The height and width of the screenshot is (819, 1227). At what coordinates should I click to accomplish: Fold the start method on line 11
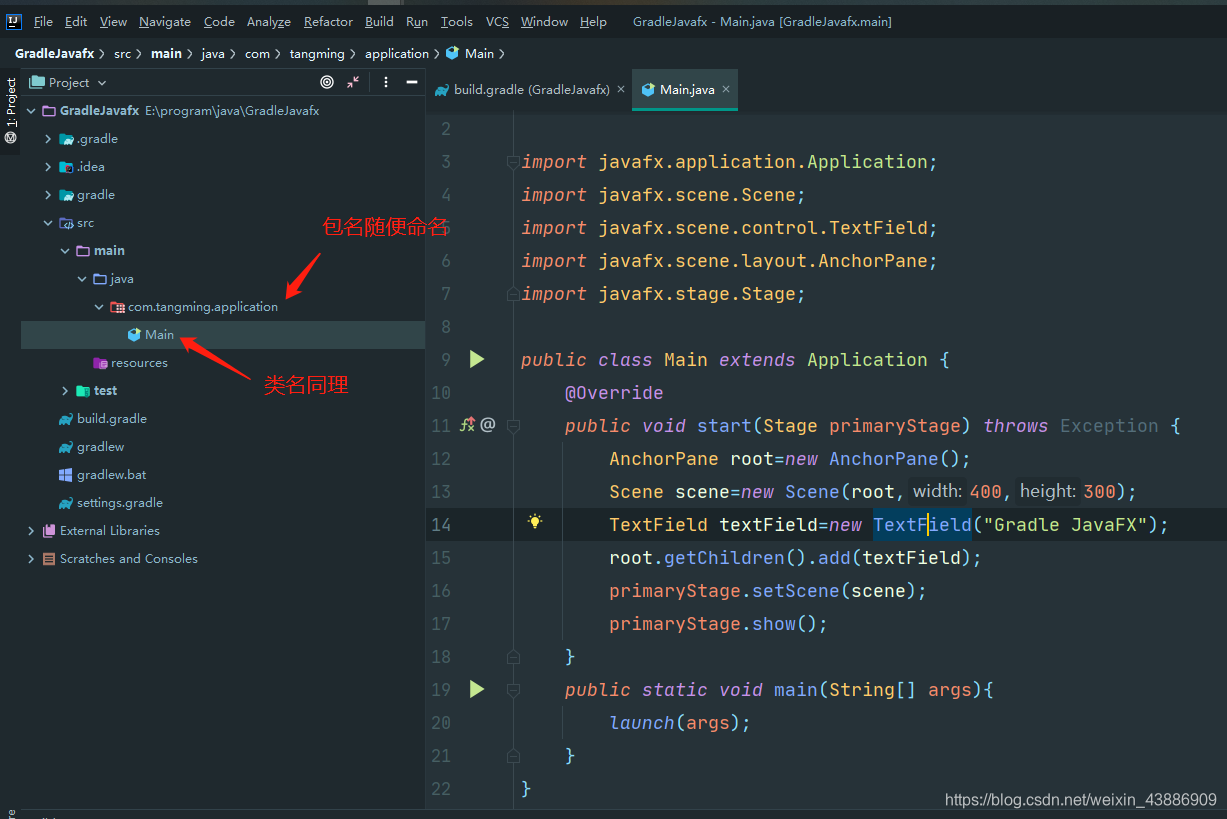(513, 425)
